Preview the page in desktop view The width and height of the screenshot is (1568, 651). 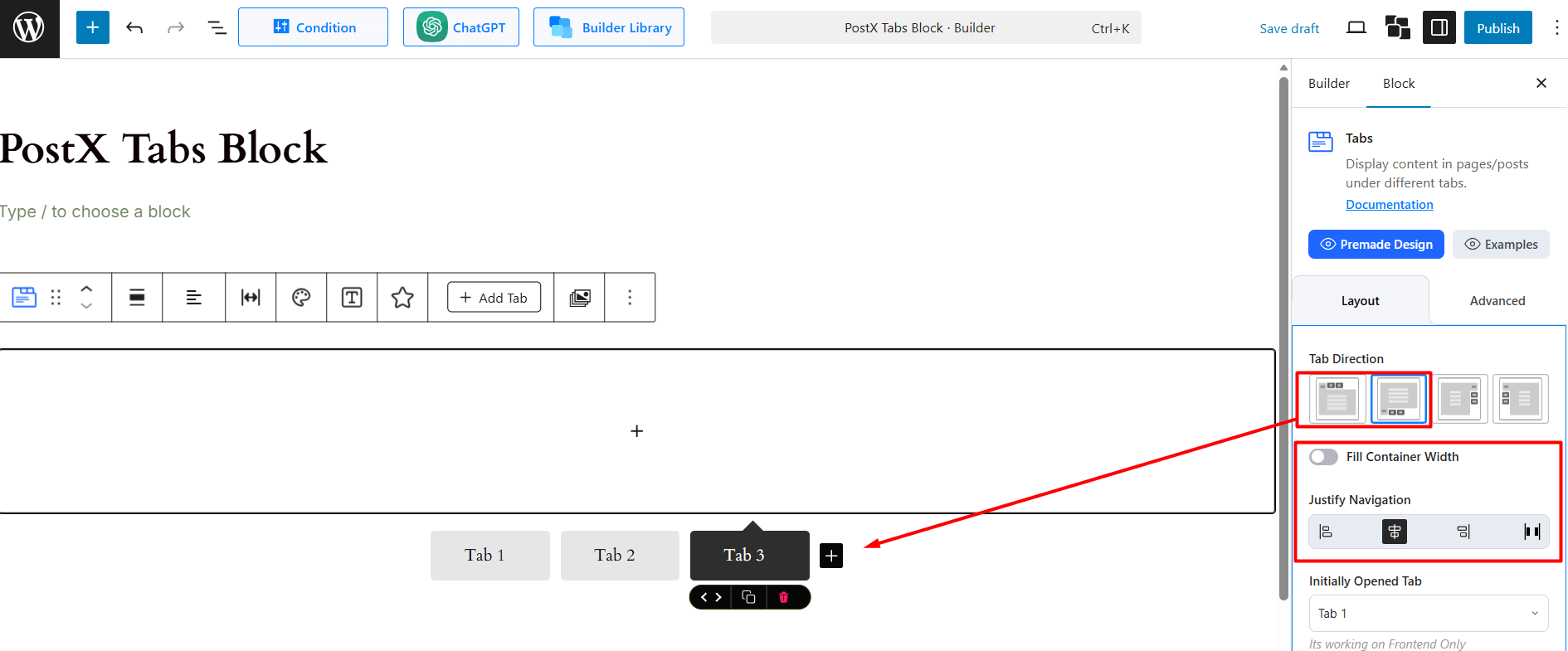pos(1356,27)
